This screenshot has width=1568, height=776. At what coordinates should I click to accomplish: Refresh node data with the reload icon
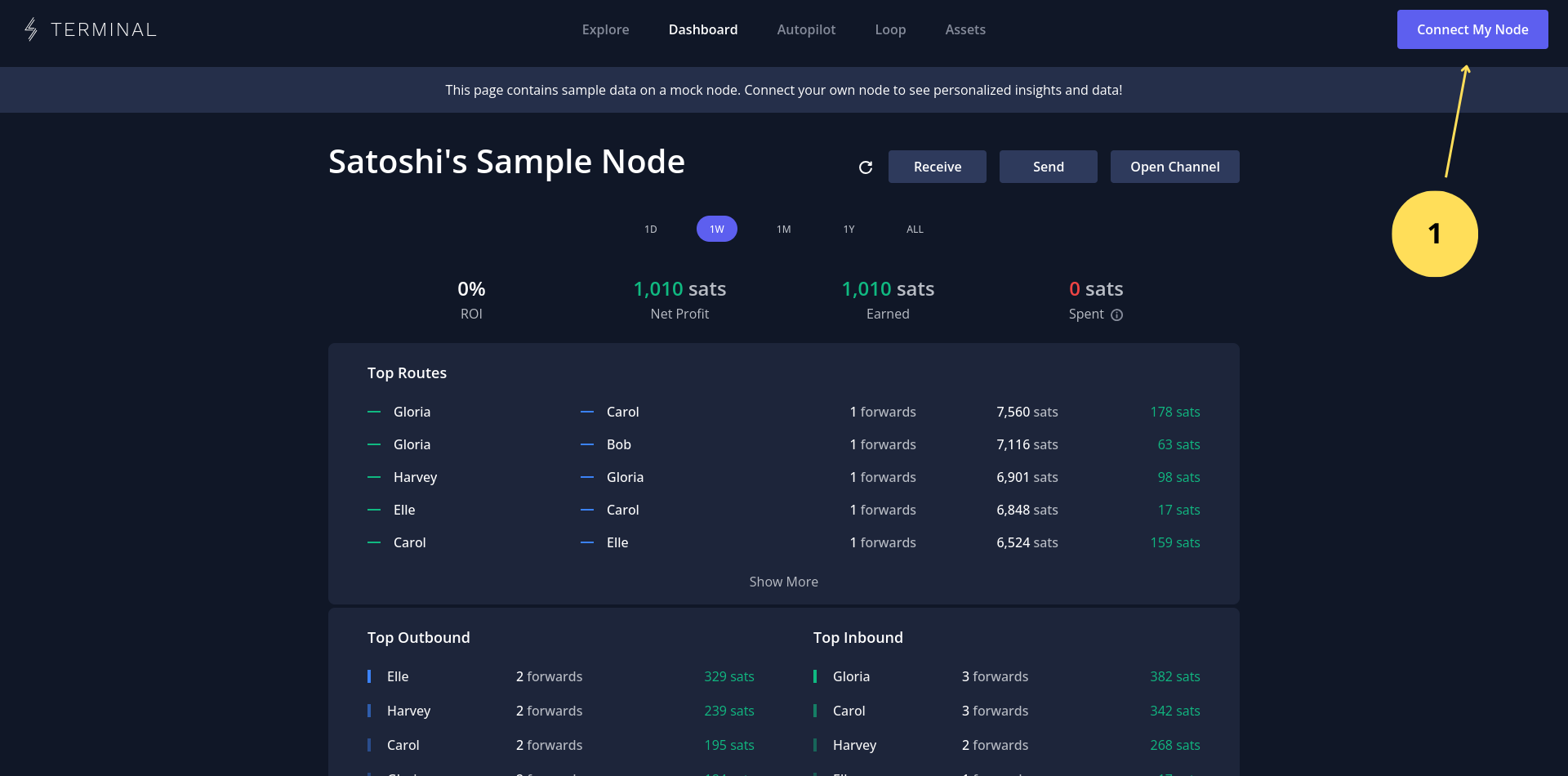(866, 167)
